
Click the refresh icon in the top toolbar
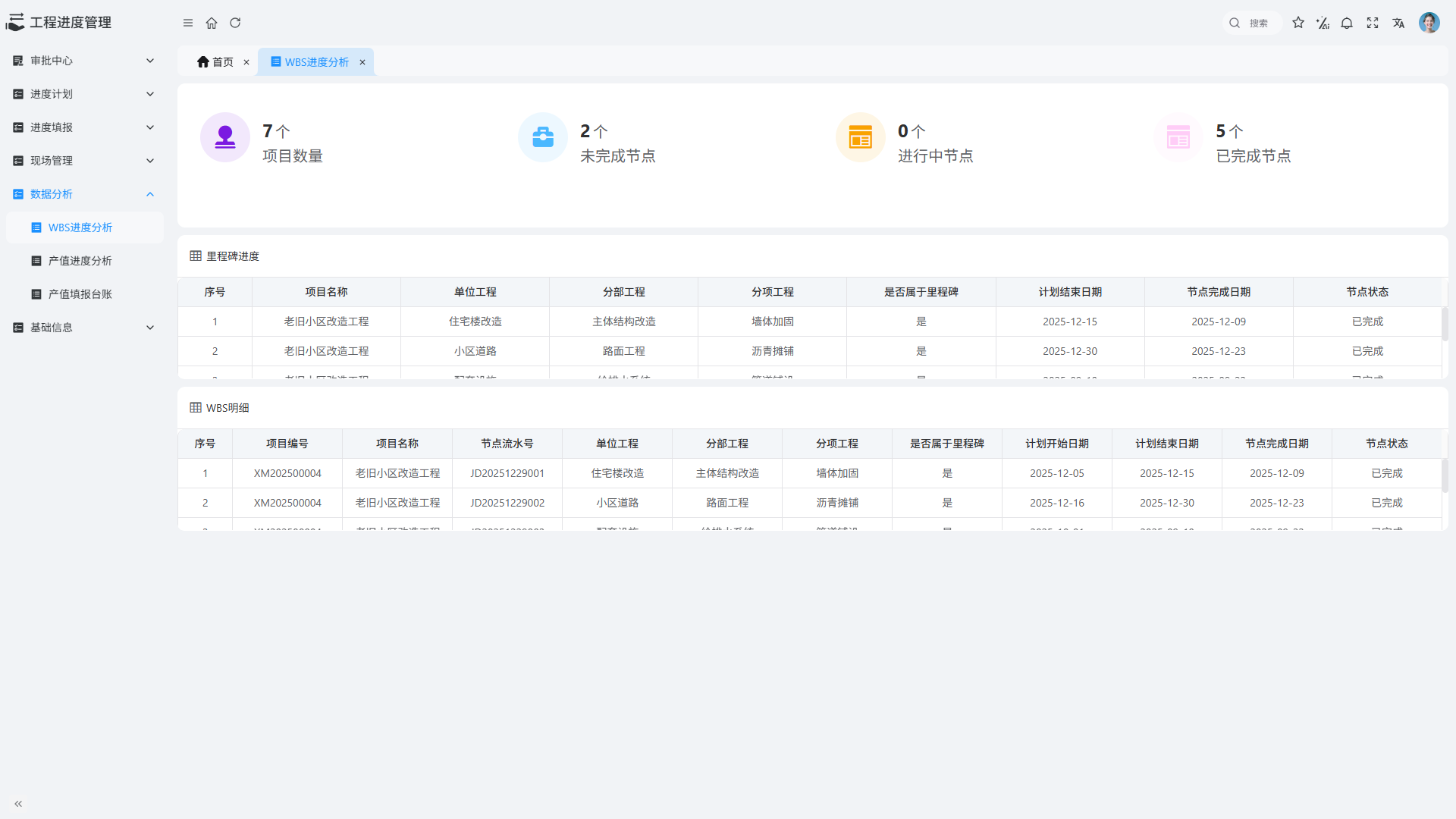coord(235,23)
